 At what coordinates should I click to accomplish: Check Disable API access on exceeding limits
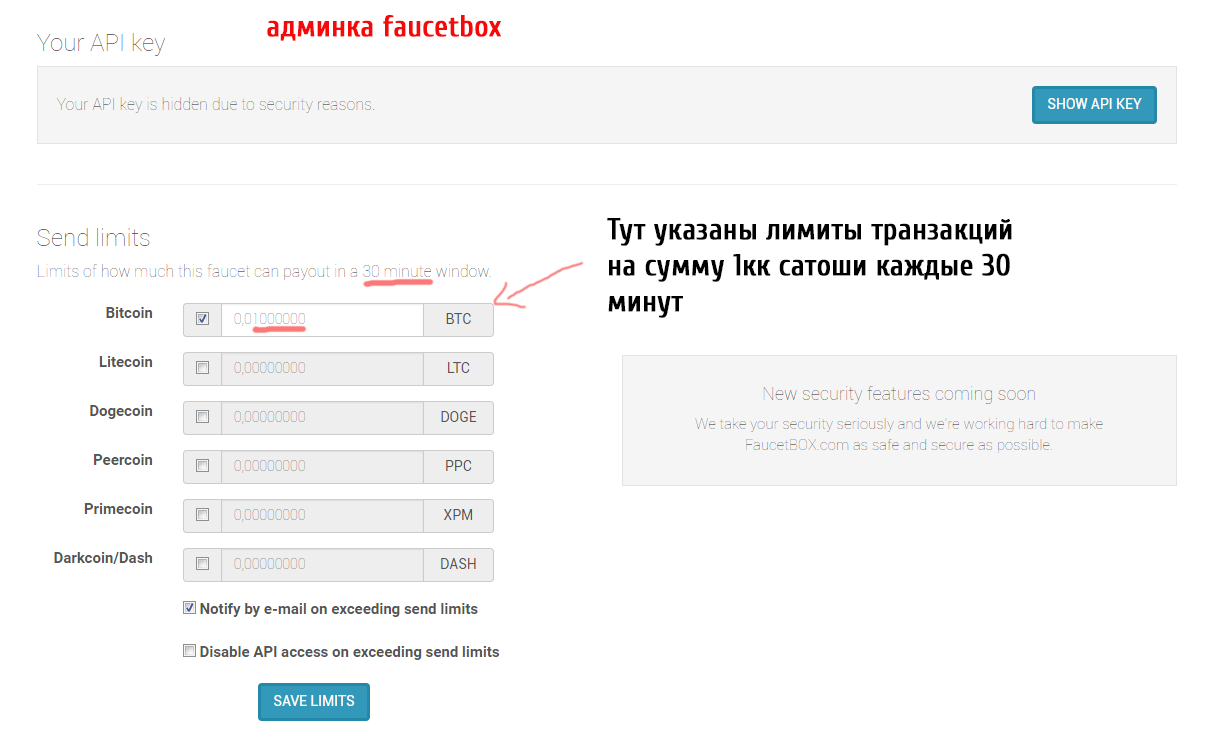click(189, 651)
